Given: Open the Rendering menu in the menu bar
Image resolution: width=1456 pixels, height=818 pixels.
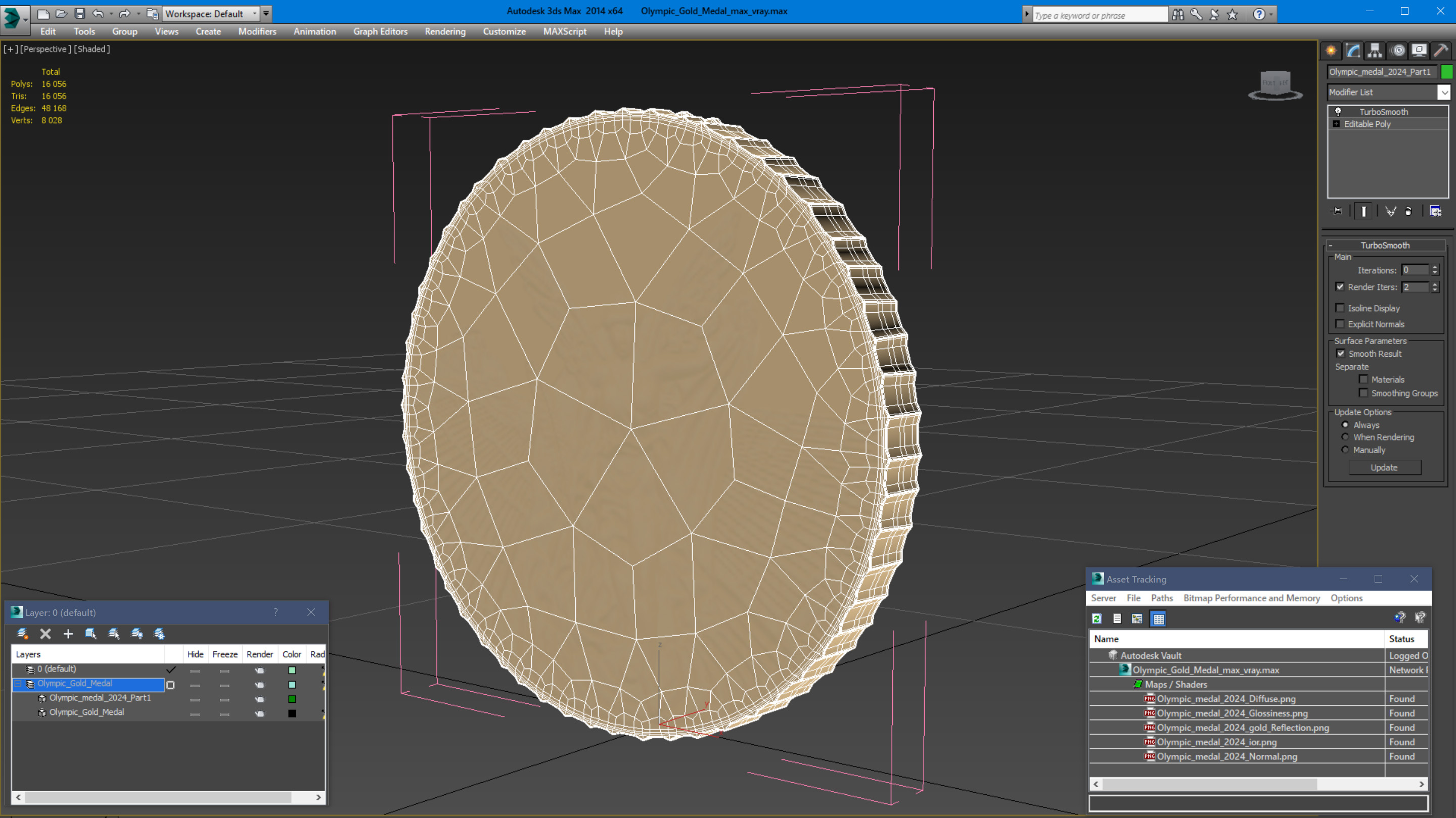Looking at the screenshot, I should click(x=444, y=31).
